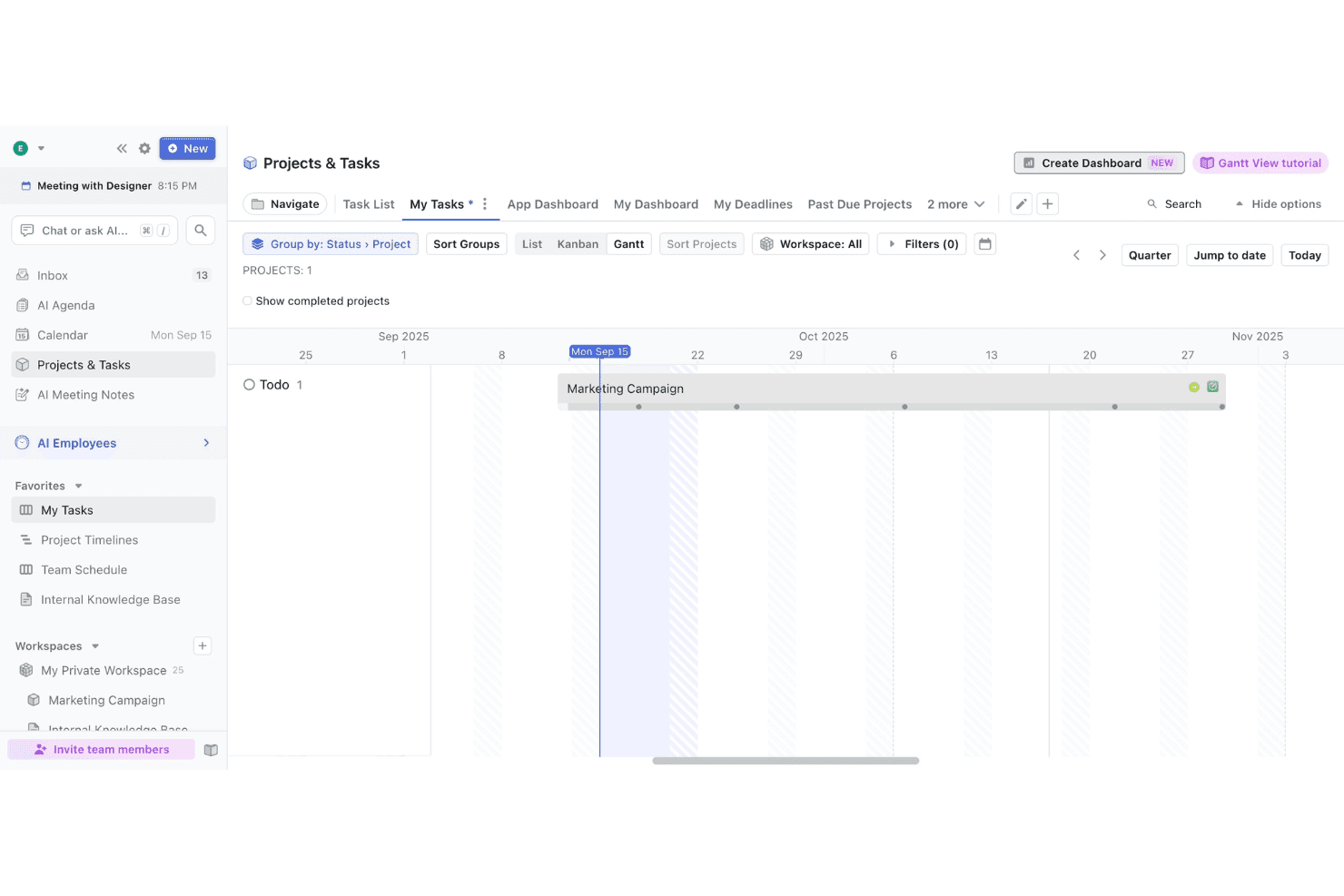Image resolution: width=1344 pixels, height=896 pixels.
Task: Open the calendar icon beside Filters
Action: pos(985,244)
